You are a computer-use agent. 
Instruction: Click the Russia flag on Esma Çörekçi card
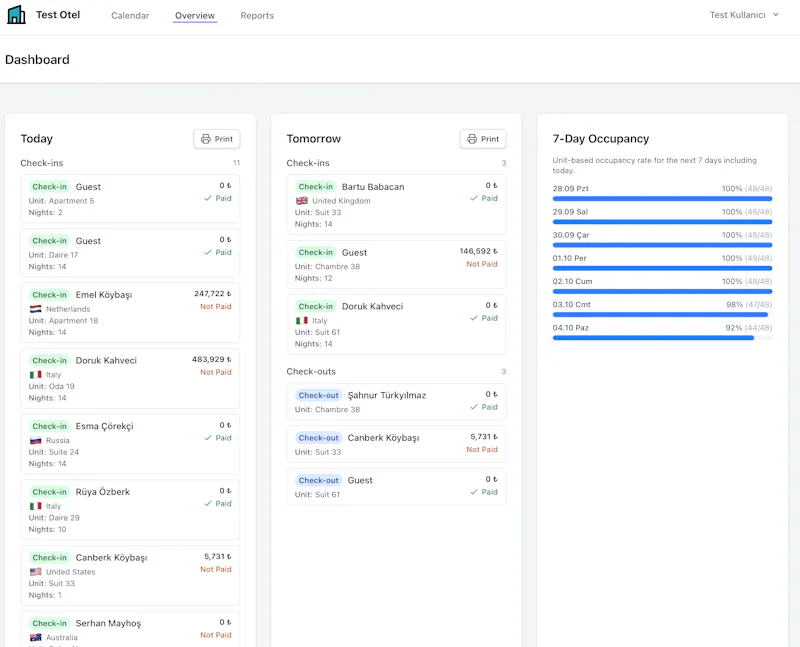pyautogui.click(x=36, y=440)
